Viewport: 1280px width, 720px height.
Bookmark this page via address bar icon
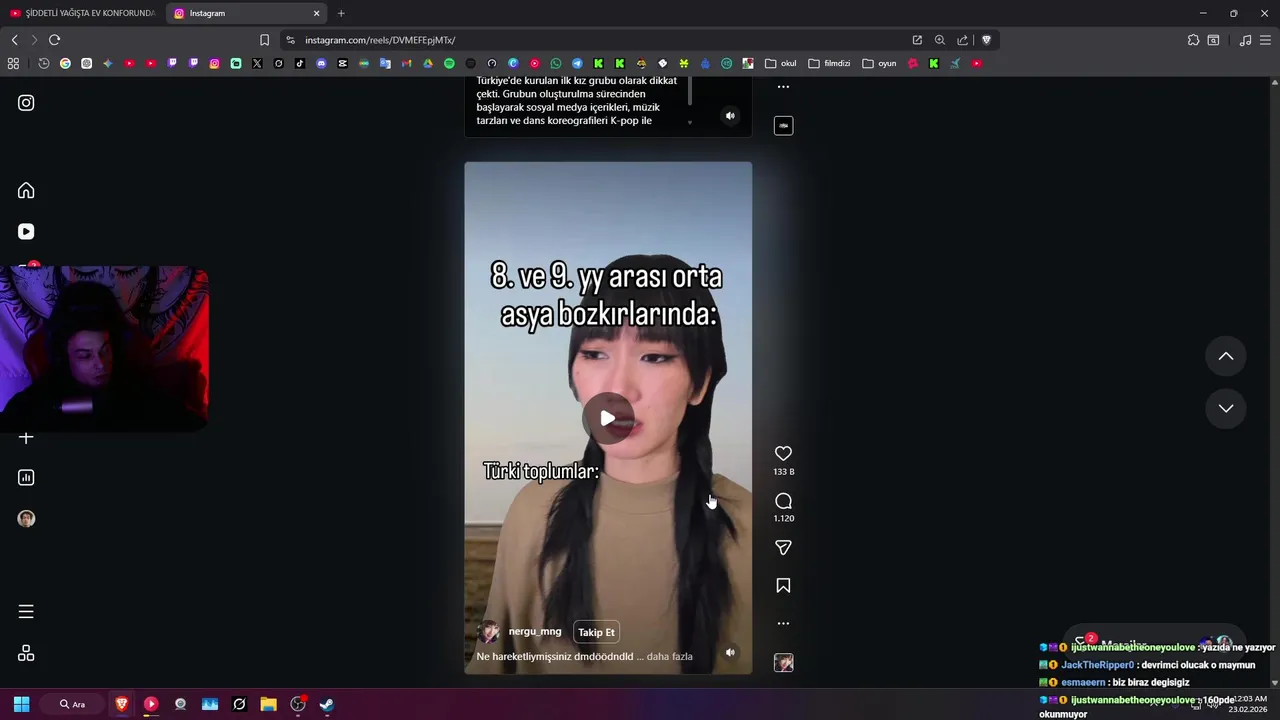click(264, 40)
